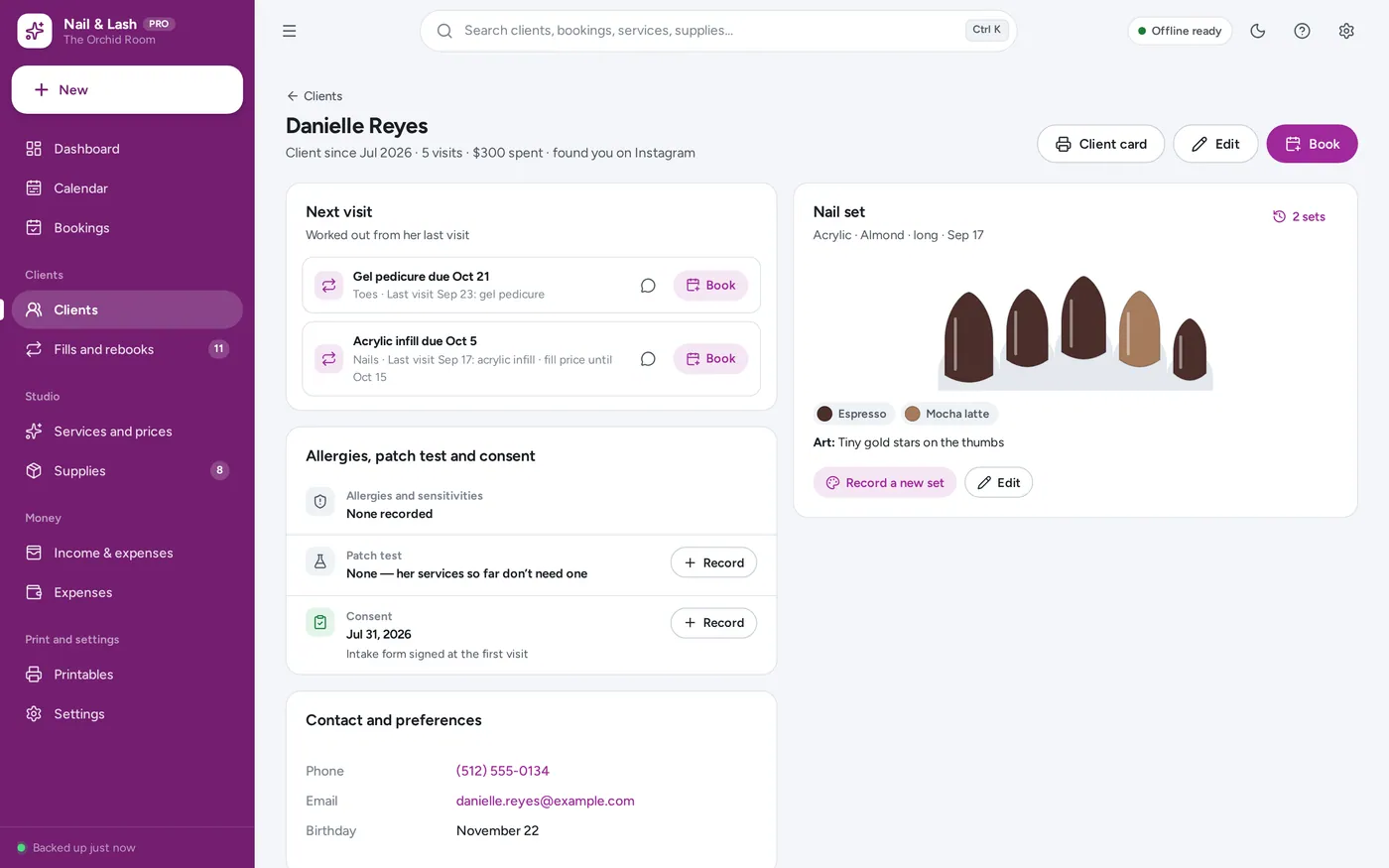
Task: Click the rebook icon beside Gel pedicure
Action: point(328,286)
